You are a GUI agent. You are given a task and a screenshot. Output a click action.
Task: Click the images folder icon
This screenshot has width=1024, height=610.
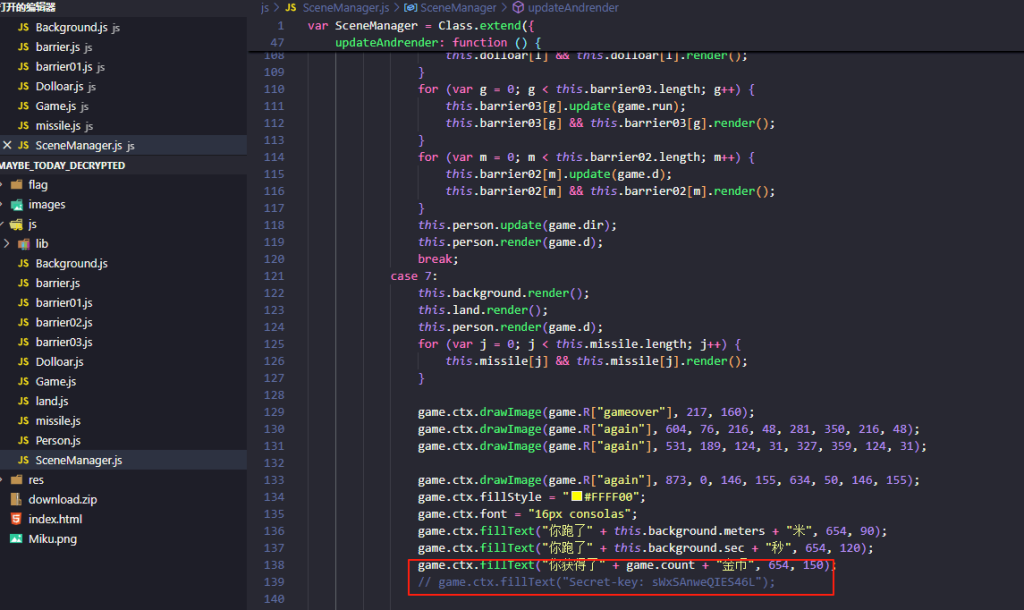[16, 204]
